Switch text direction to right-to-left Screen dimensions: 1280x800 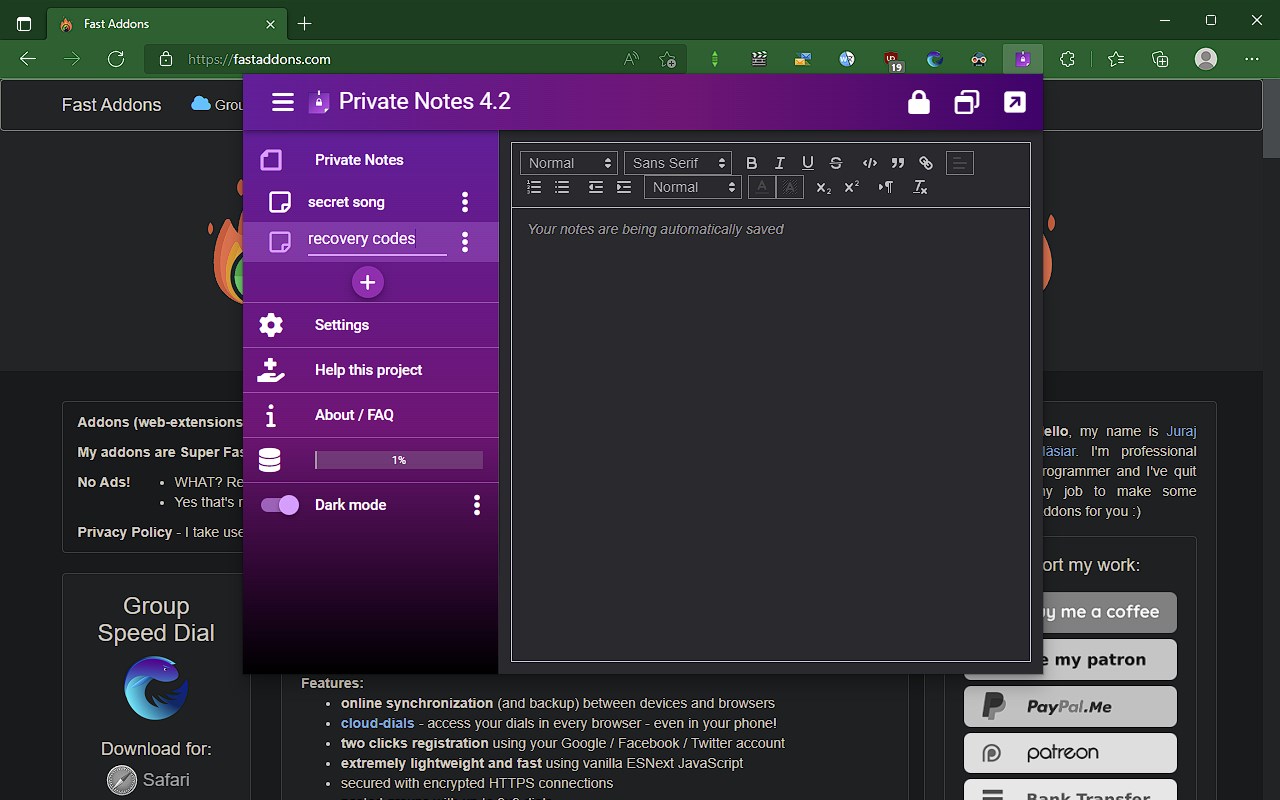tap(886, 187)
